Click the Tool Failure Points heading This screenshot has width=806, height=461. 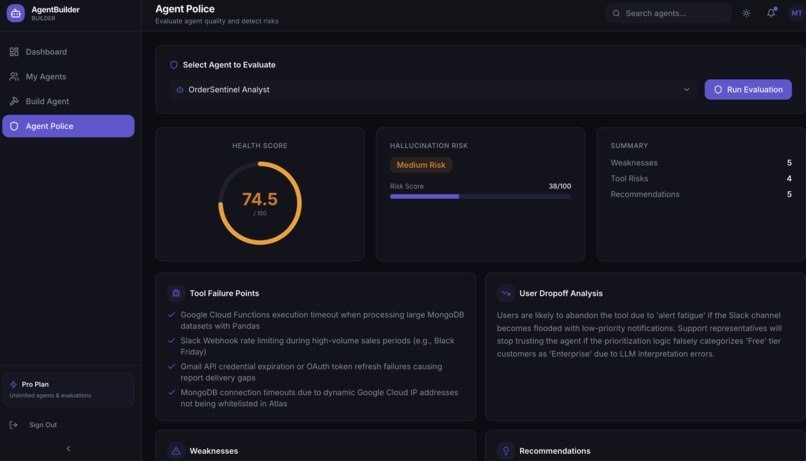pyautogui.click(x=224, y=293)
